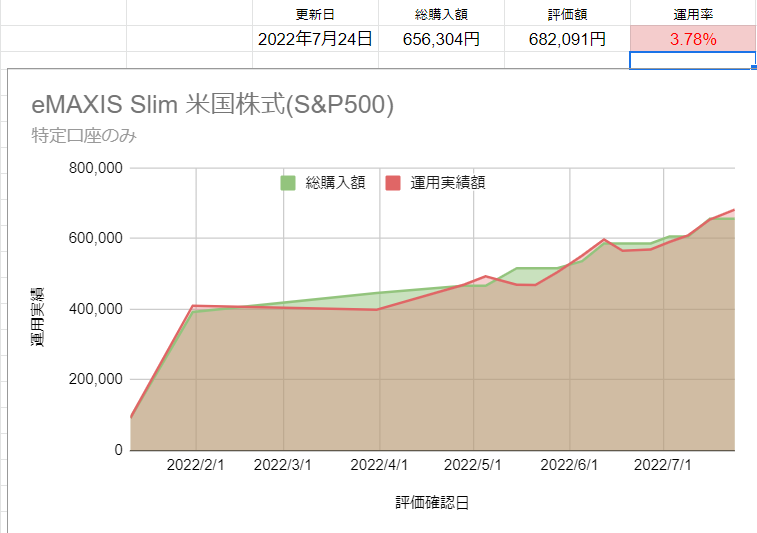
Task: Select the 更新日 header cell
Action: [315, 13]
